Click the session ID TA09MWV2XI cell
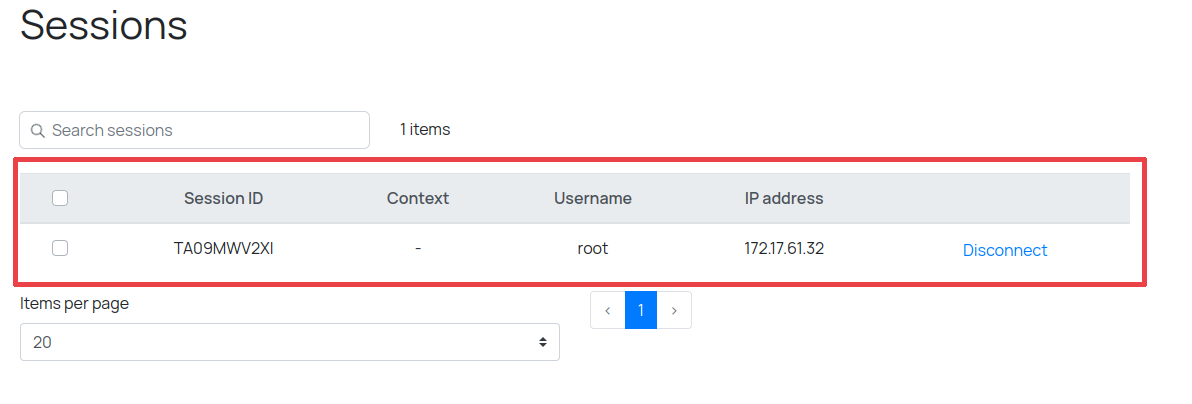The width and height of the screenshot is (1192, 404). coord(223,249)
